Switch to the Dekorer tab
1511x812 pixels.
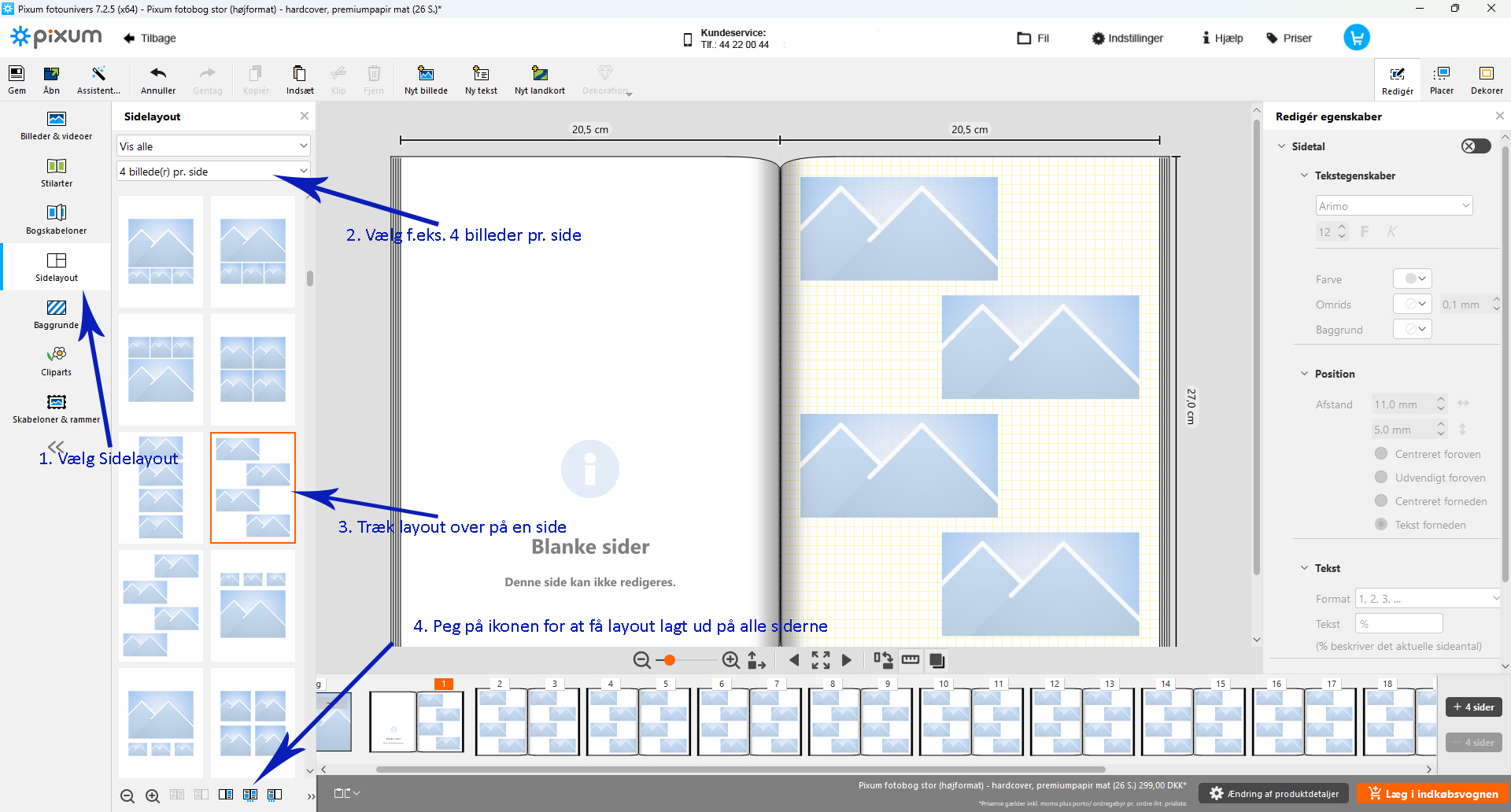tap(1486, 79)
